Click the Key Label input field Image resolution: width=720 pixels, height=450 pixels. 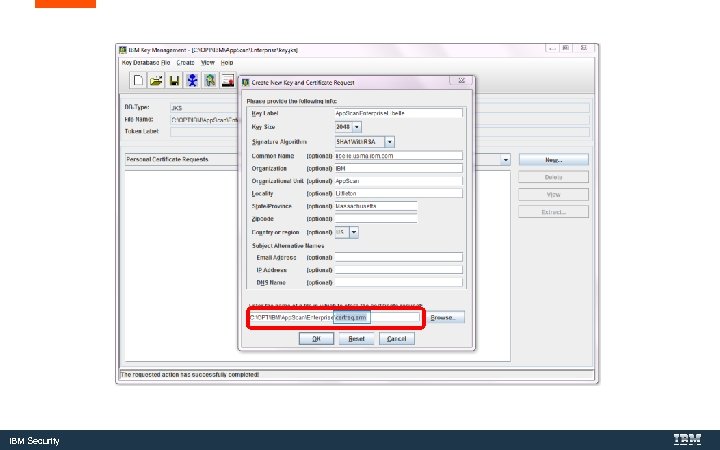[399, 113]
